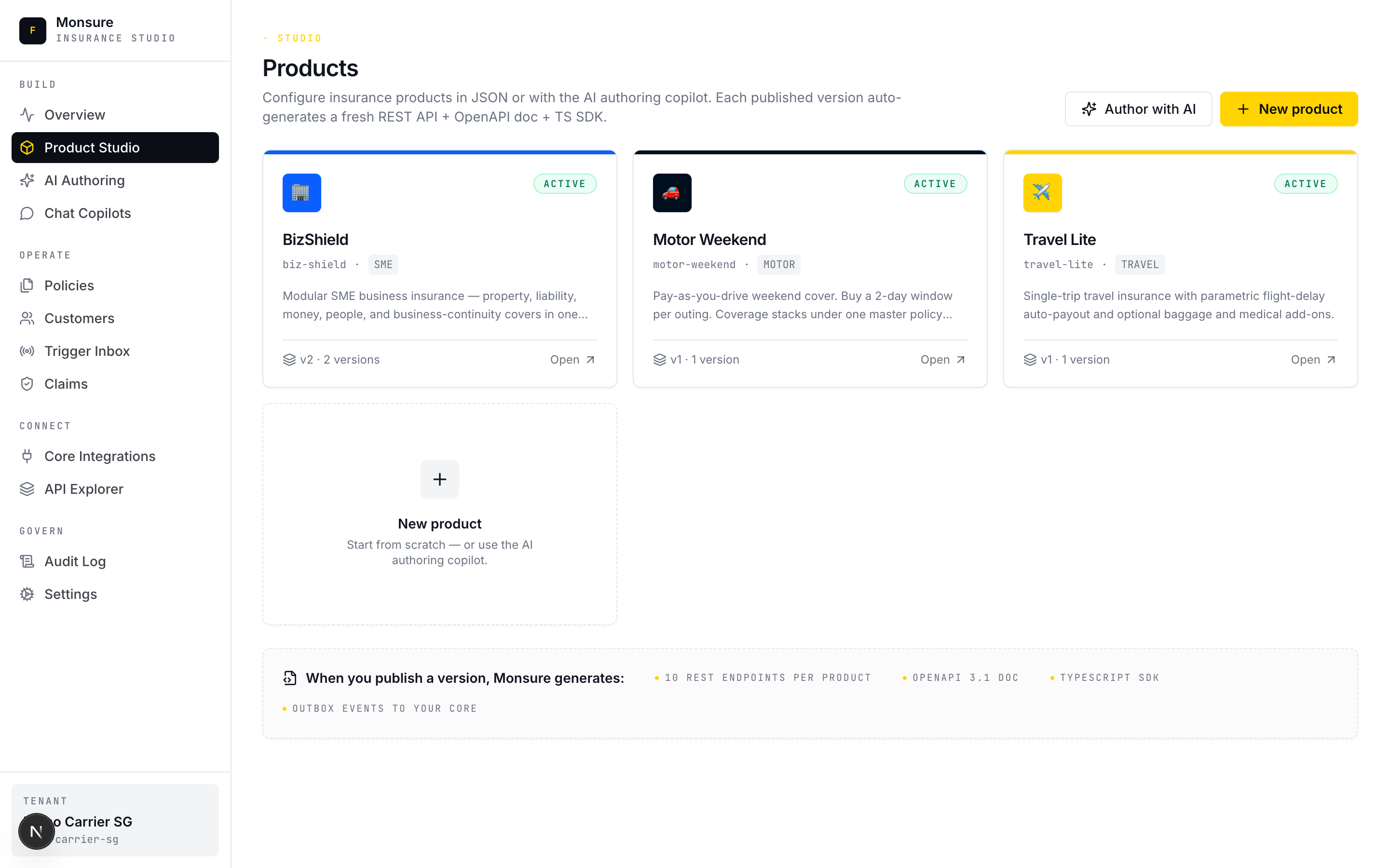Open Settings from the sidebar
This screenshot has height=868, width=1389.
tap(70, 594)
